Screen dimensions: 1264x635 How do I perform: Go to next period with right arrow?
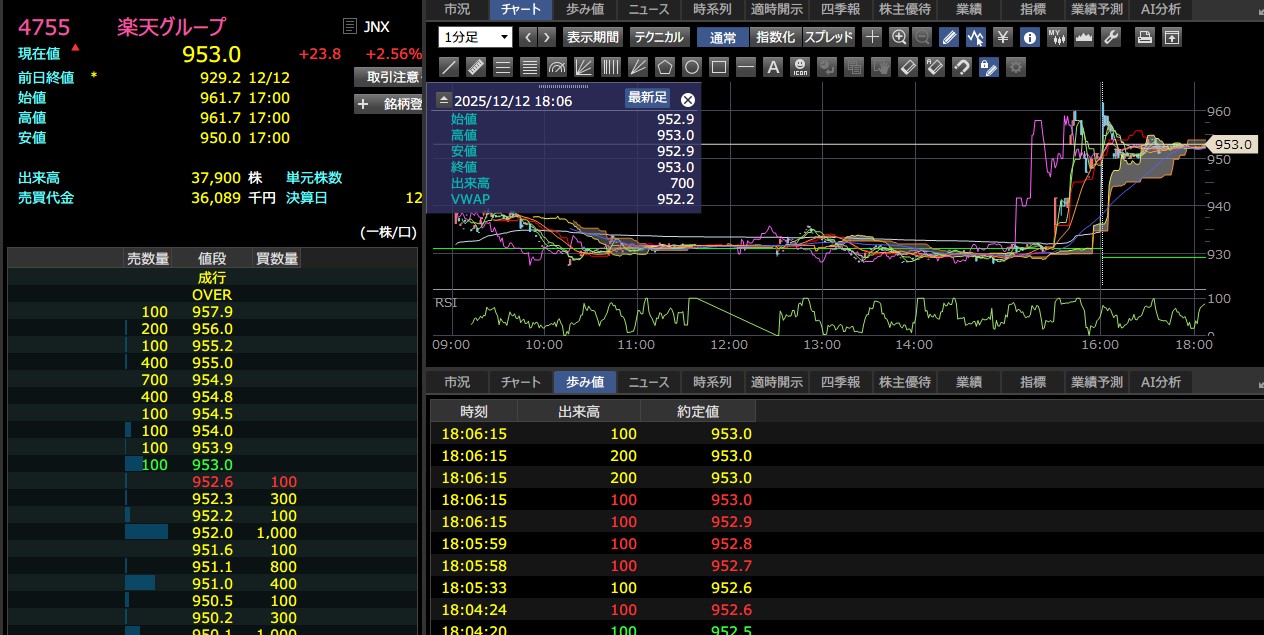[x=548, y=37]
